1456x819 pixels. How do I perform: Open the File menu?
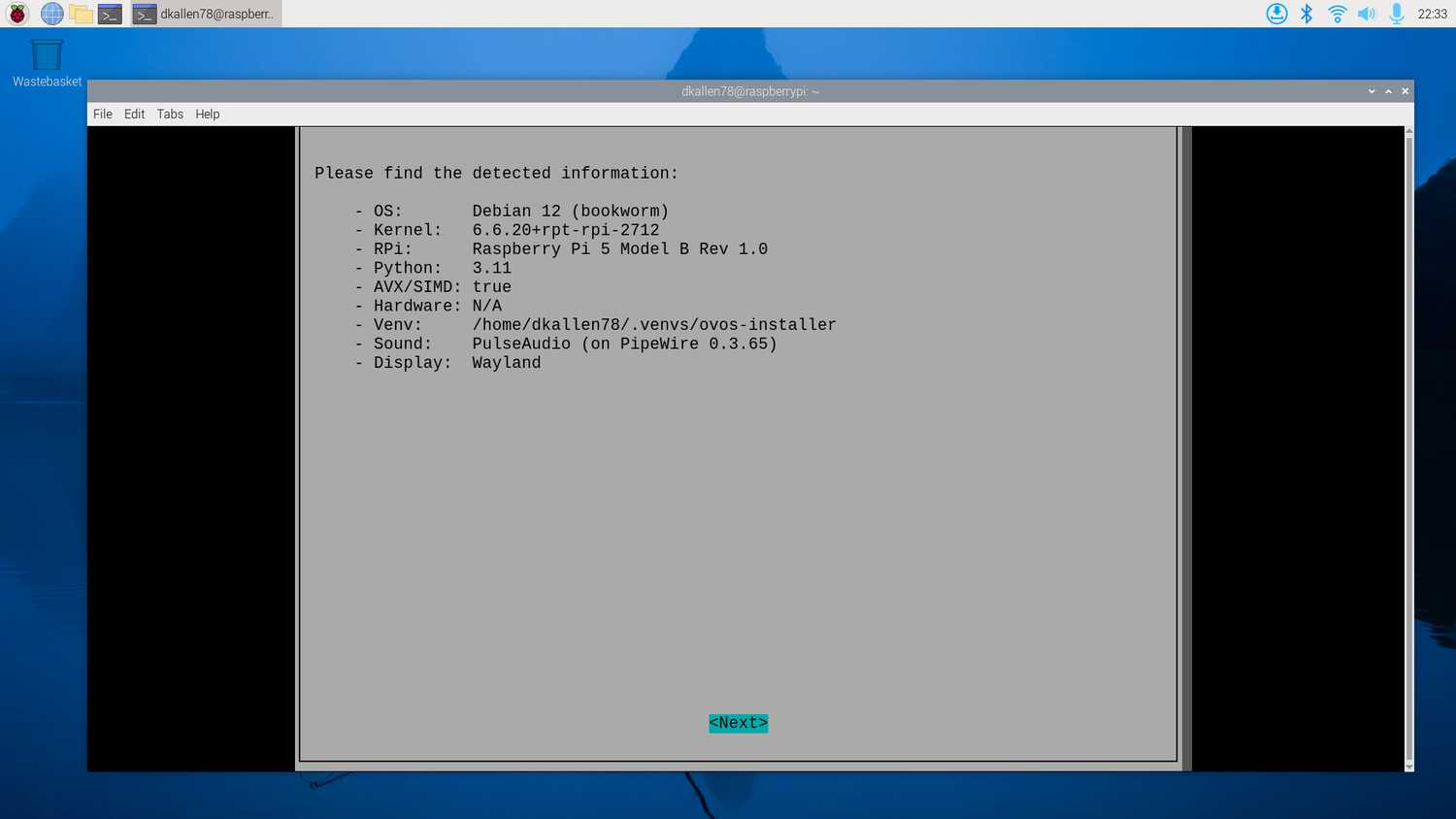103,115
